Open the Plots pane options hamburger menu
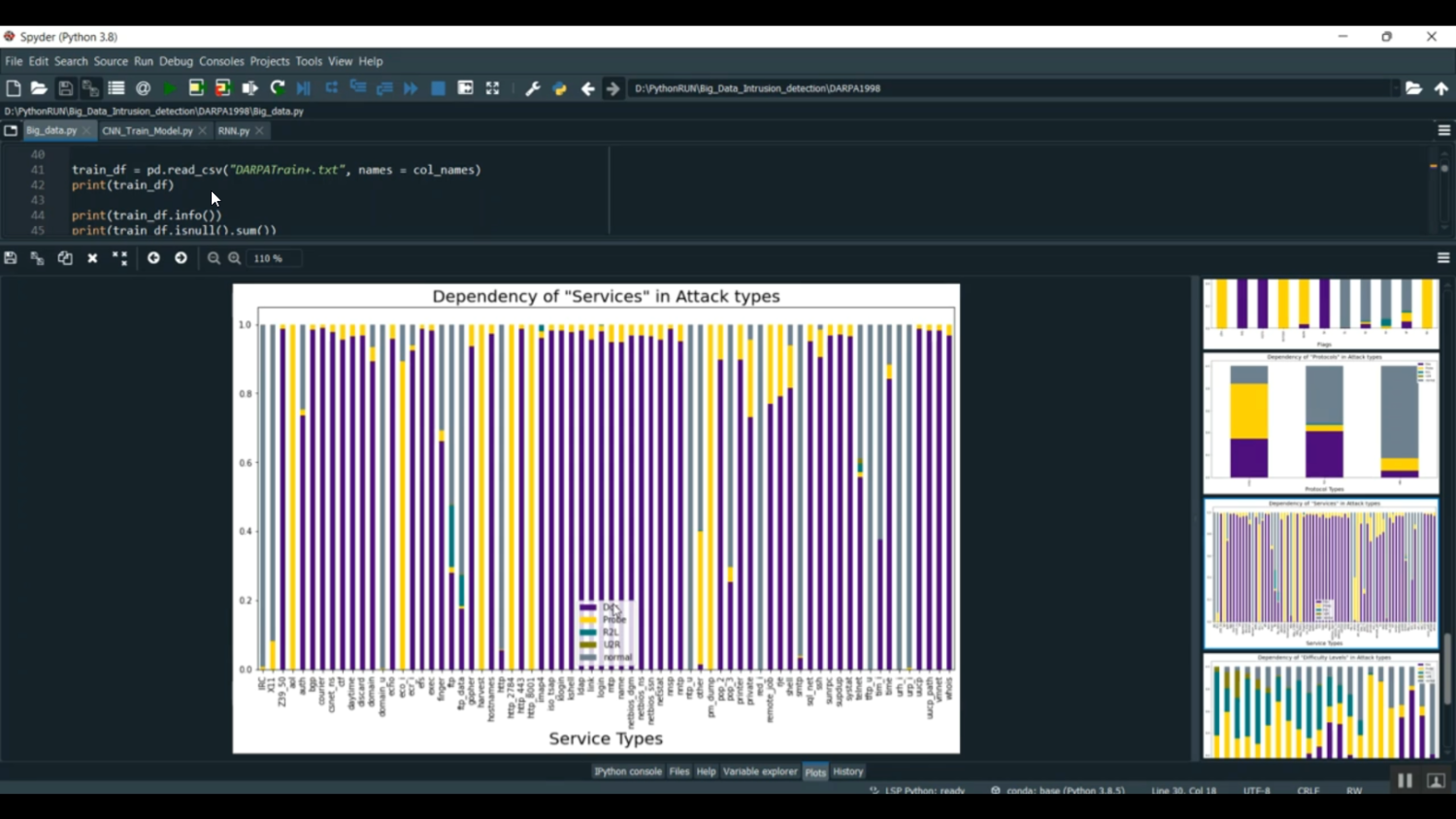 click(1443, 258)
